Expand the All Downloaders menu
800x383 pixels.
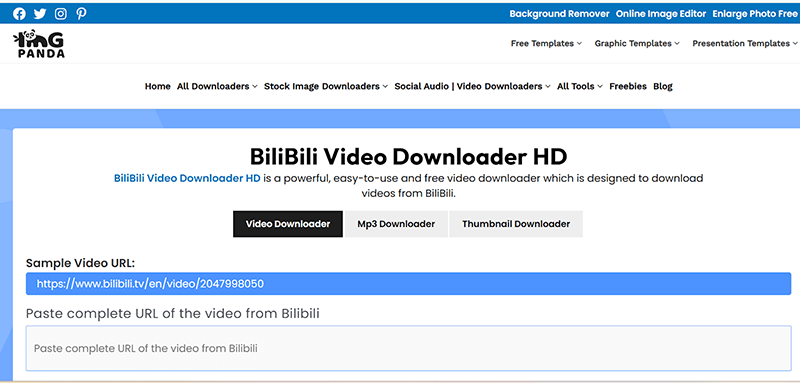pyautogui.click(x=217, y=86)
